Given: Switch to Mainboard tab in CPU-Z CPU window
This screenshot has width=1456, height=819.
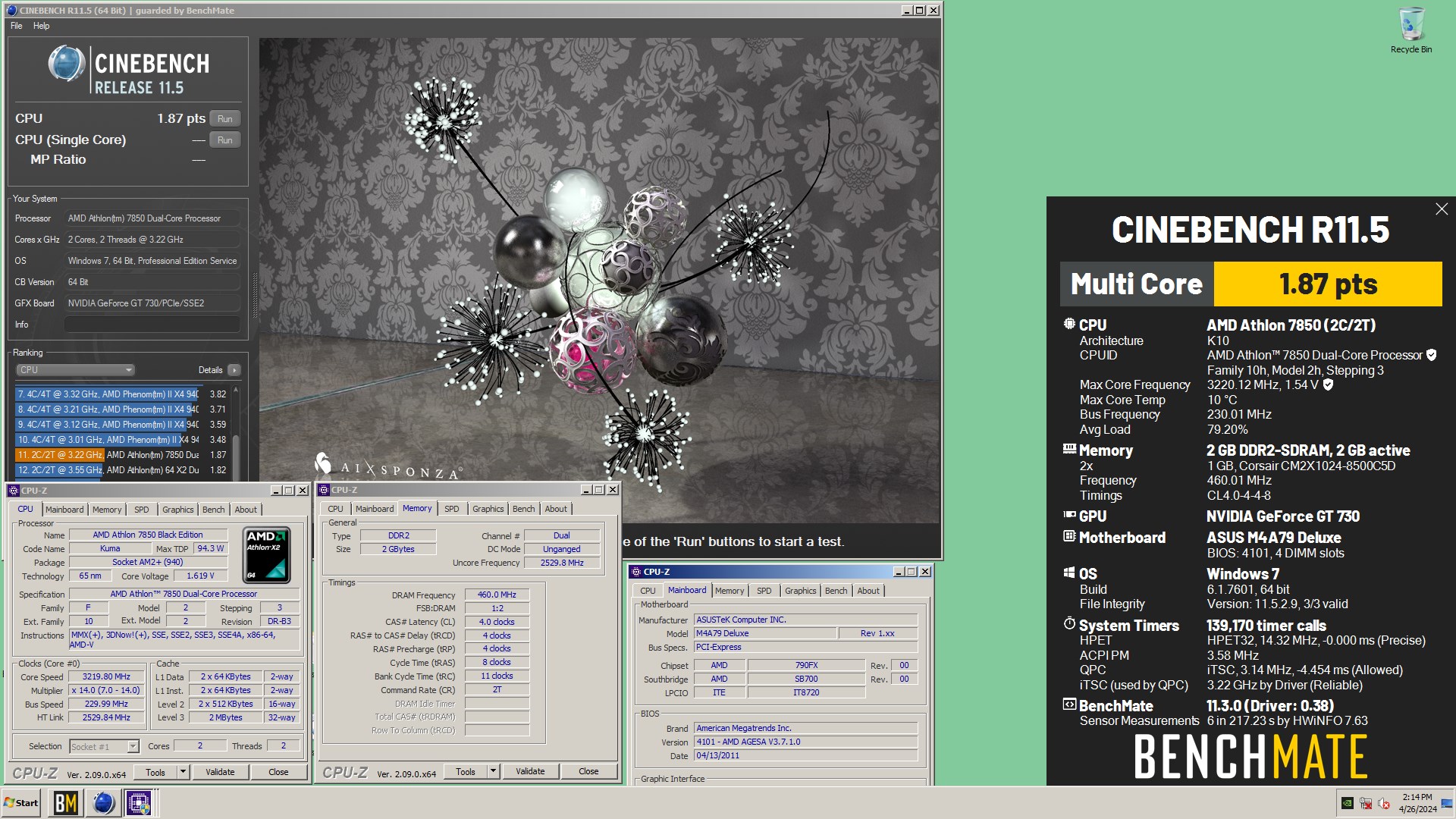Looking at the screenshot, I should (x=64, y=510).
